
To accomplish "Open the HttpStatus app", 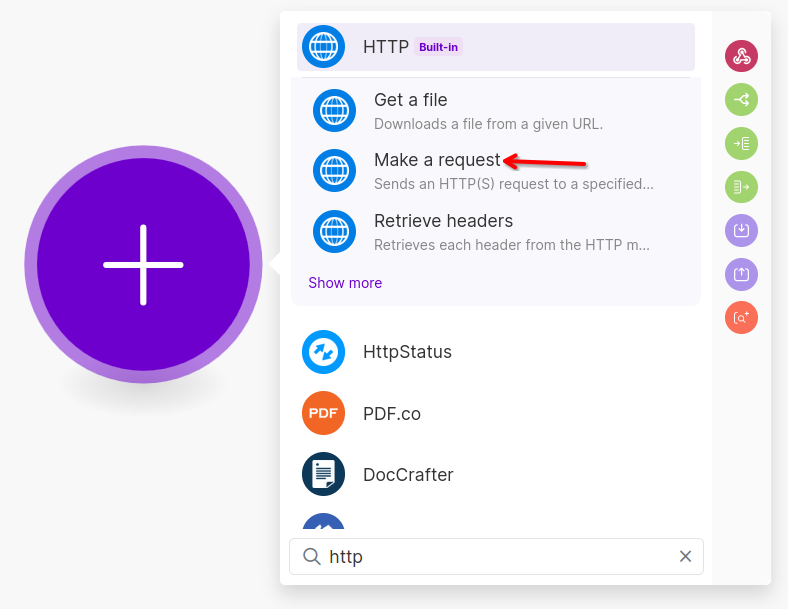I will coord(496,352).
